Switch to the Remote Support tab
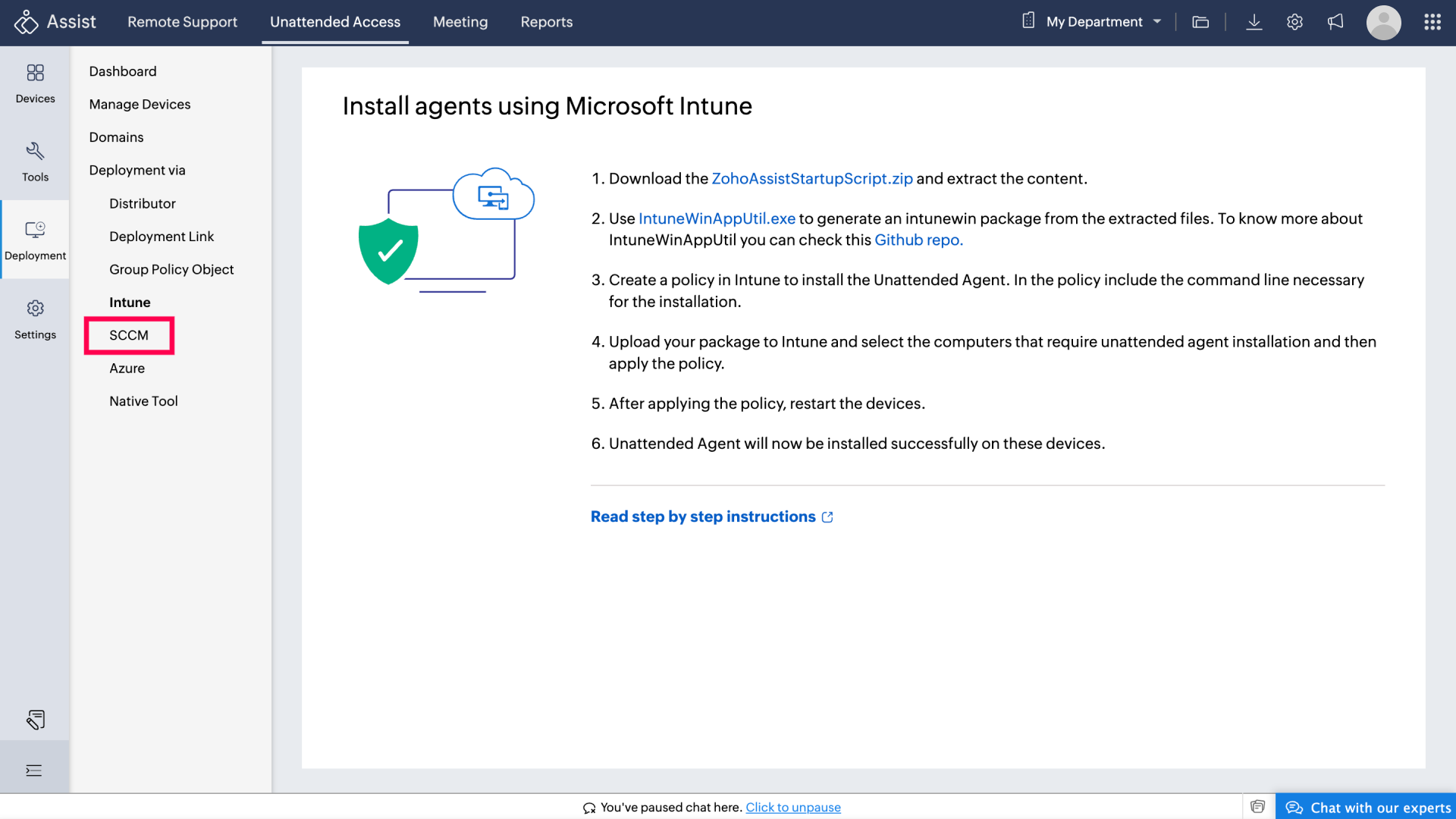The image size is (1456, 819). tap(182, 22)
